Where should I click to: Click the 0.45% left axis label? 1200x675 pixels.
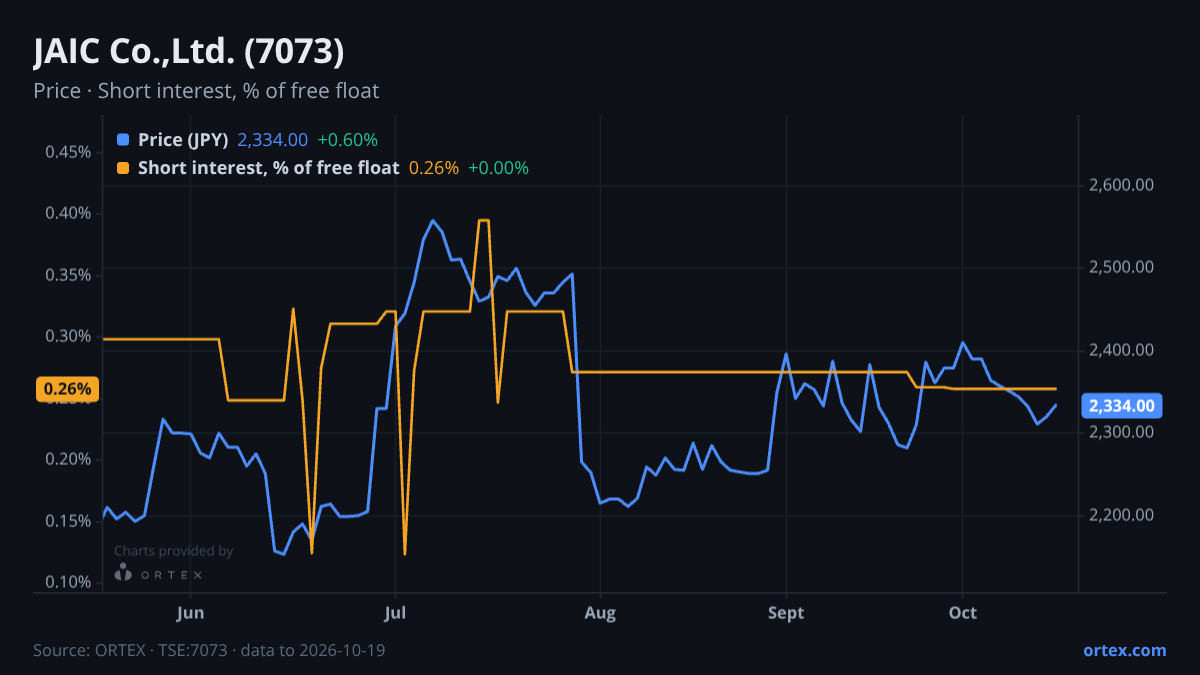pos(68,152)
